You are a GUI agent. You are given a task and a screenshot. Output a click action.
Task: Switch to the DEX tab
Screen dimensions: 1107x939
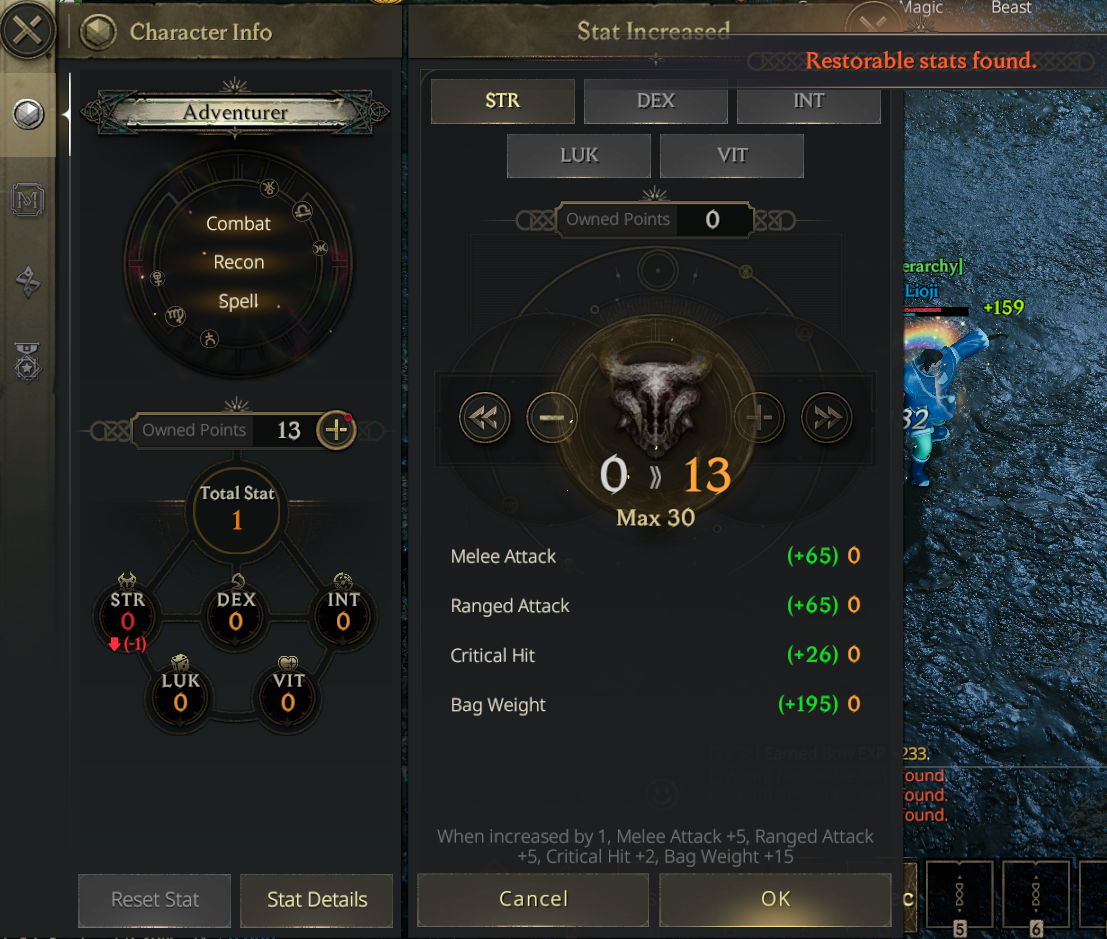coord(656,101)
